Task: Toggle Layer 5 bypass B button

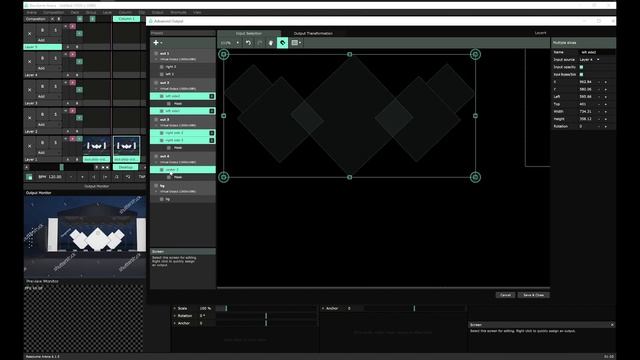Action: (42, 30)
